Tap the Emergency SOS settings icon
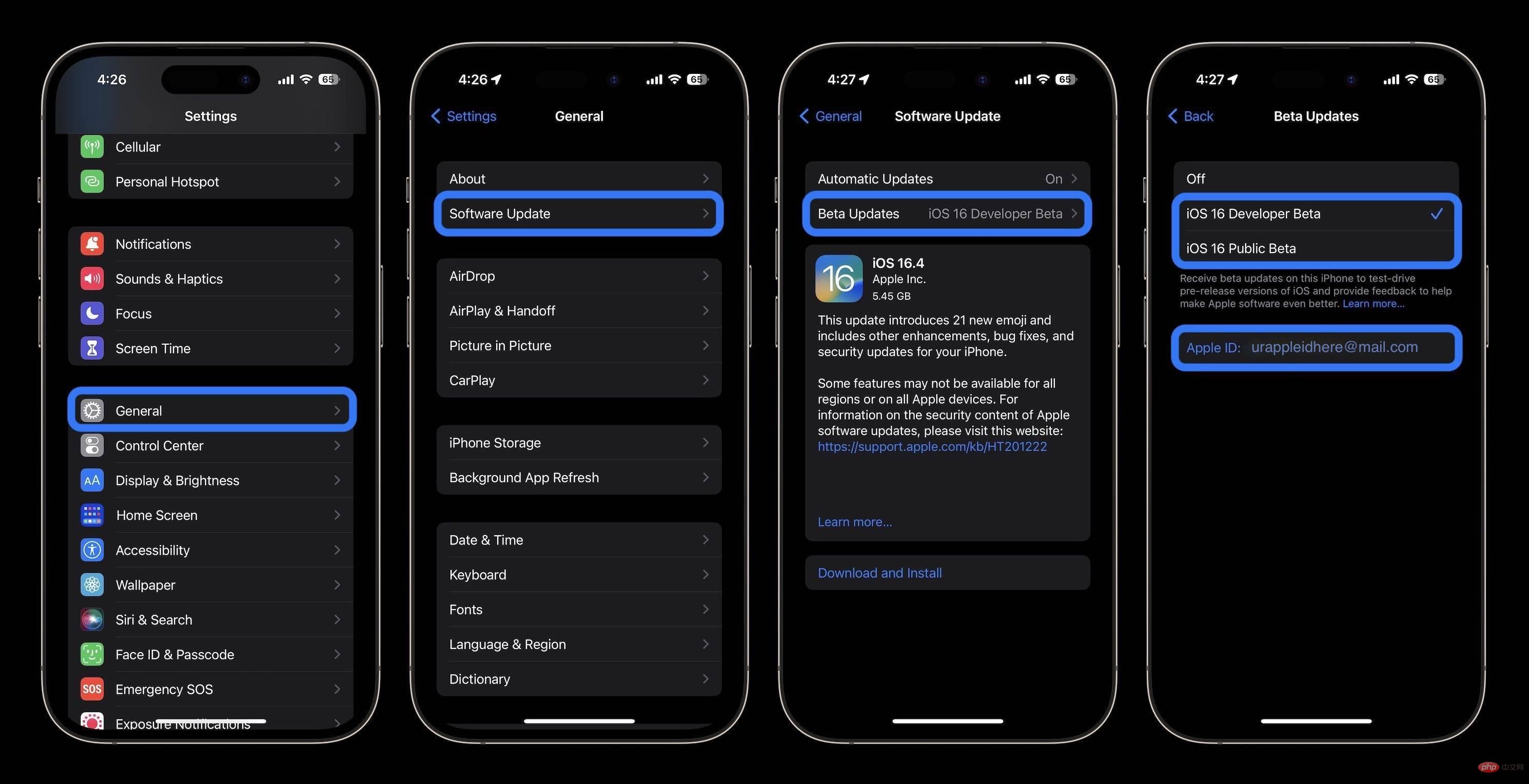1529x784 pixels. 91,688
